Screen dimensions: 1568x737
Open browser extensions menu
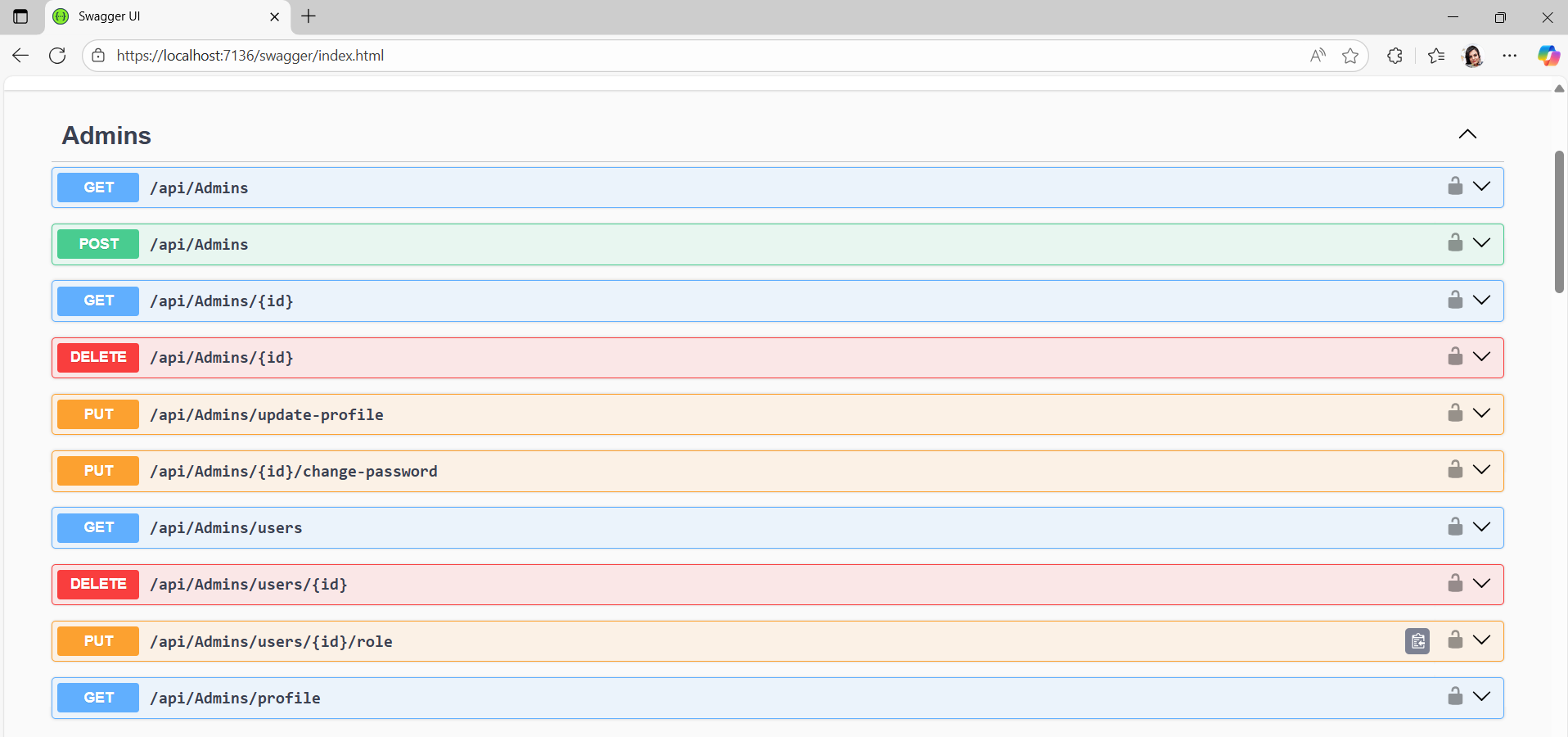point(1395,56)
